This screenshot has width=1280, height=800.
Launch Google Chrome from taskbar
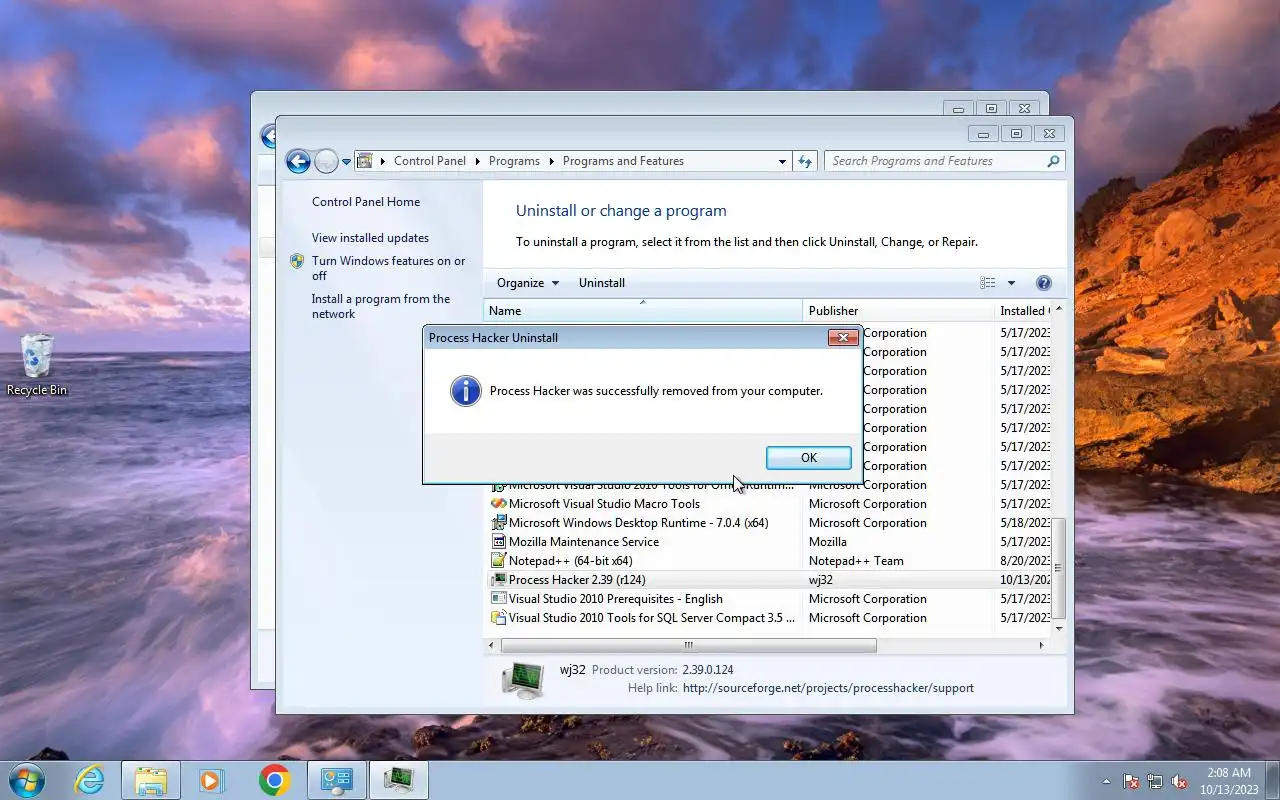275,780
